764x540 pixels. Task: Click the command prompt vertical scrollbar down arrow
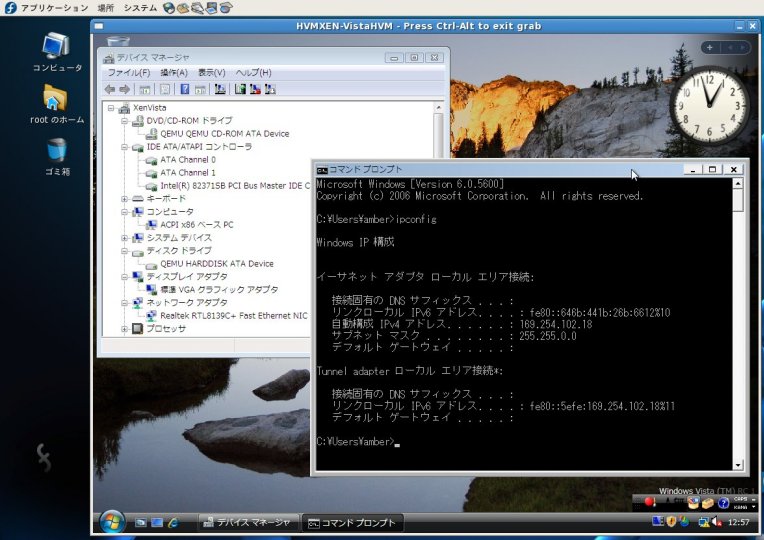[738, 464]
